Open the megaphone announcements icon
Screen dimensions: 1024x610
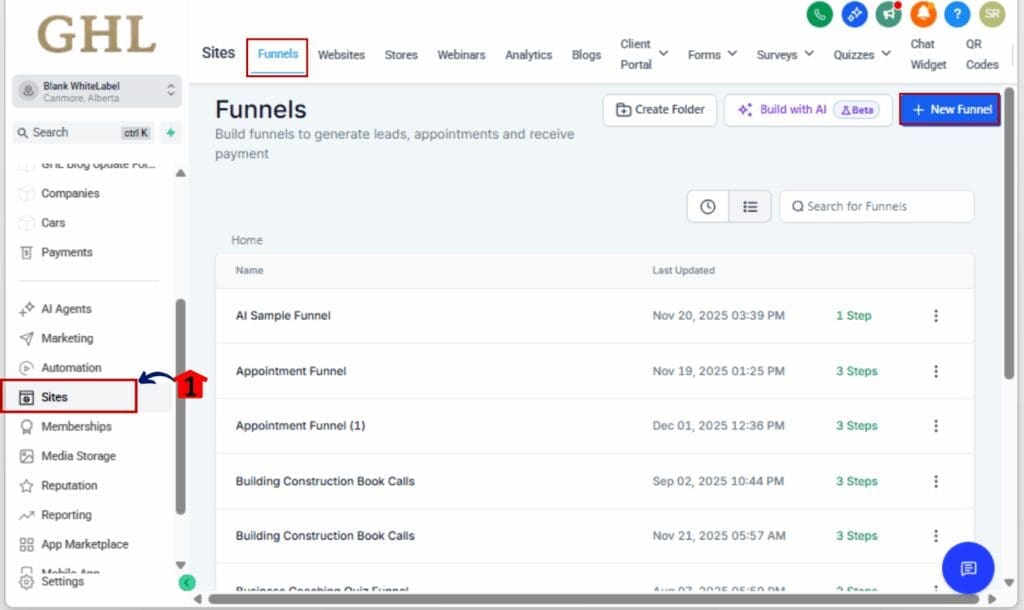pos(888,14)
